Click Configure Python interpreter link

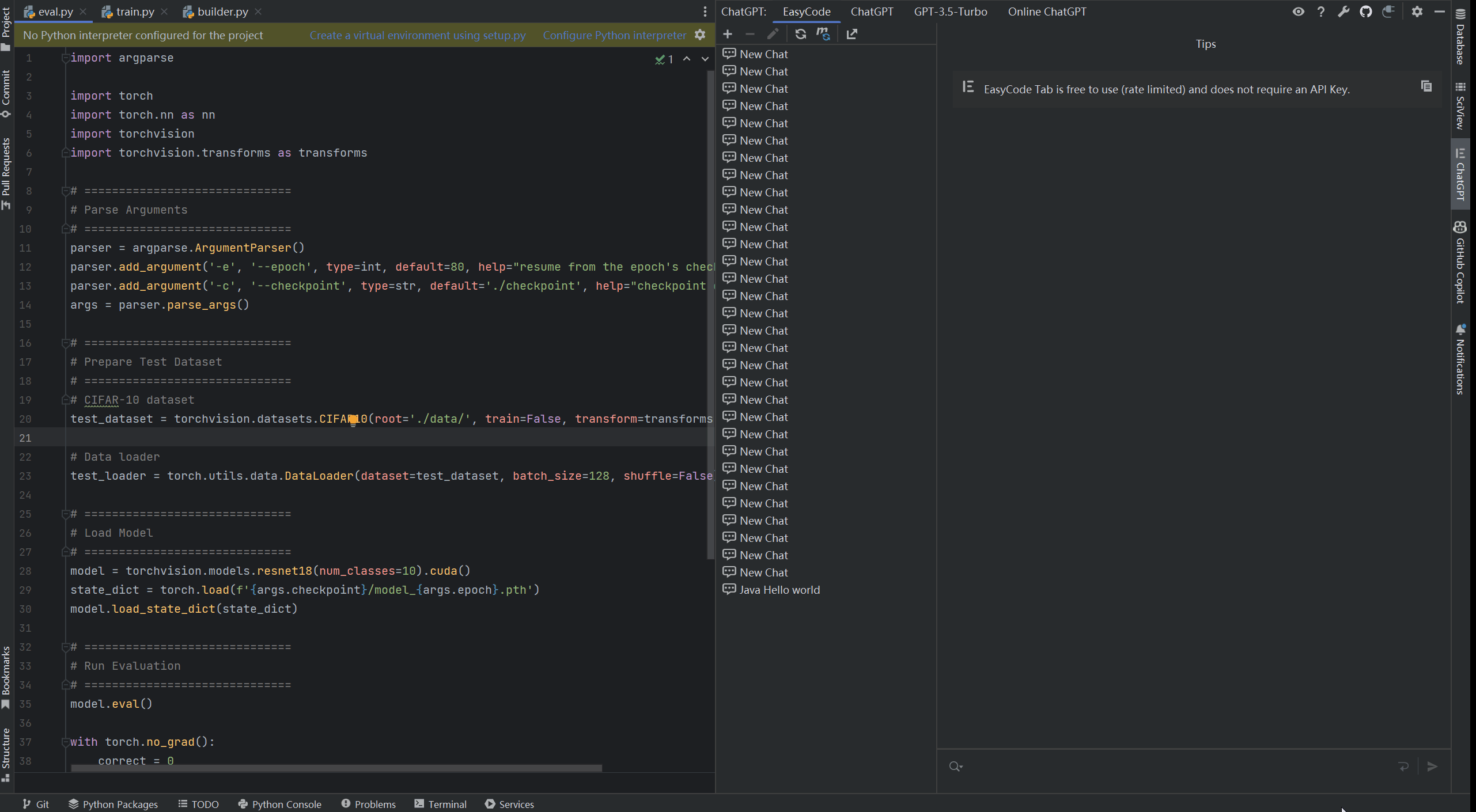(x=615, y=35)
